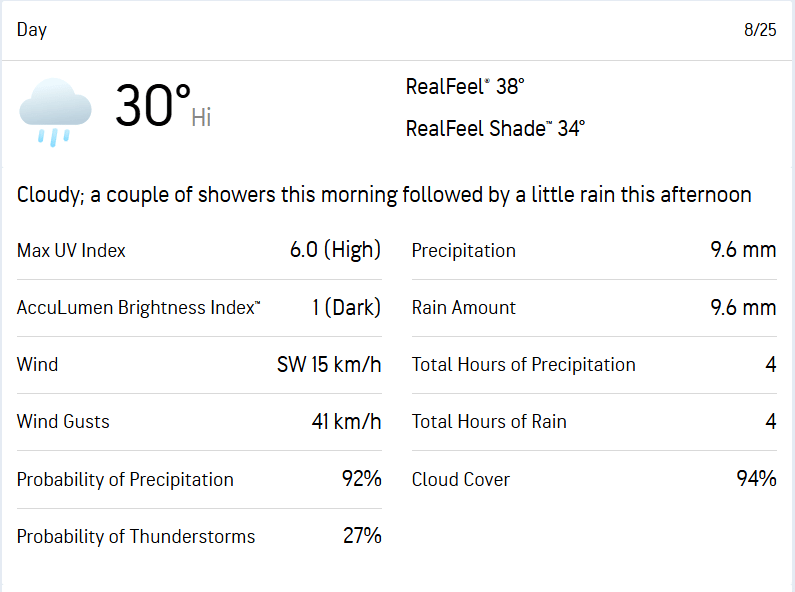The width and height of the screenshot is (795, 592).
Task: Click the rainy cloud weather icon
Action: pos(55,112)
